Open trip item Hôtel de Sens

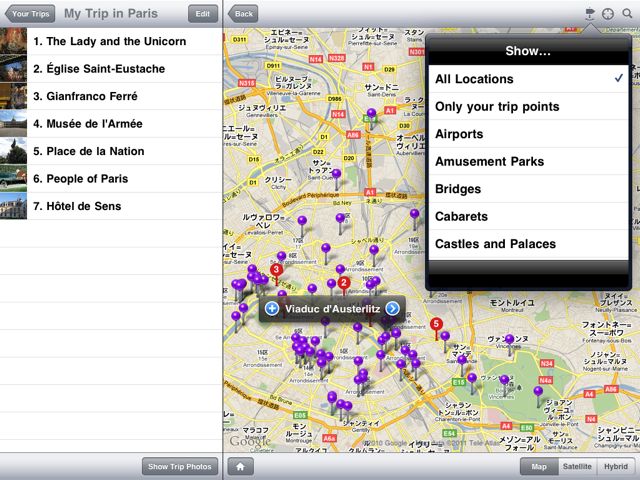[x=111, y=206]
